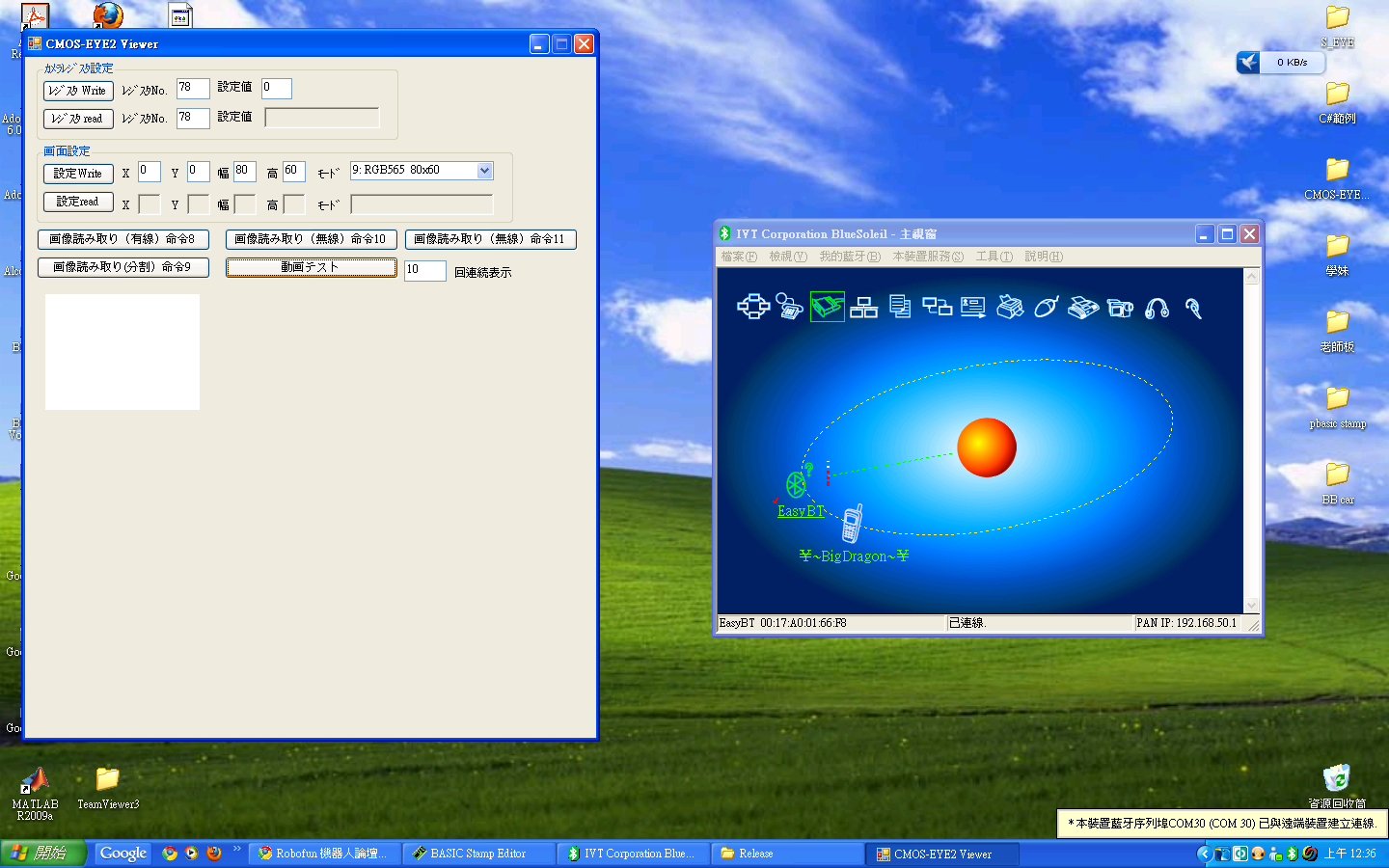Viewport: 1389px width, 868px height.
Task: Click 画像読み取り(無線)命令10 button
Action: pos(312,239)
